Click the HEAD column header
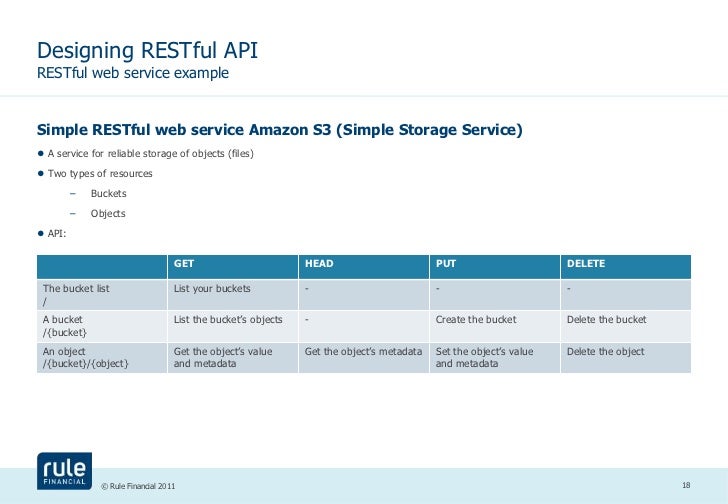 tap(364, 267)
